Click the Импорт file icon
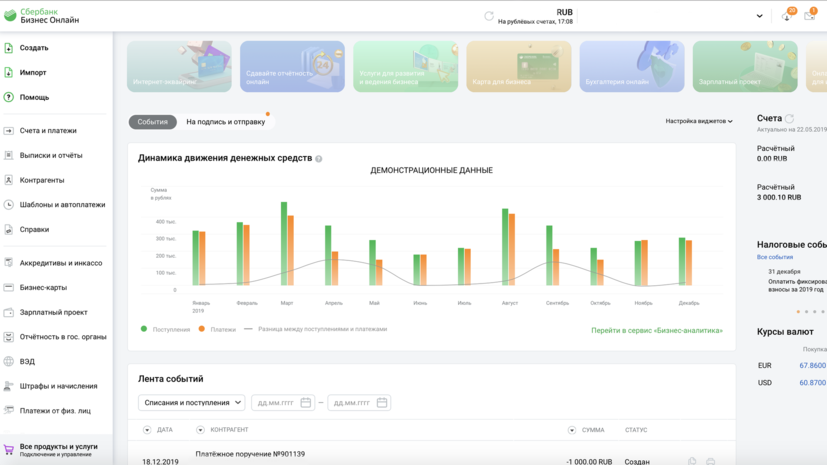Screen dimensions: 827x465 click(x=9, y=73)
